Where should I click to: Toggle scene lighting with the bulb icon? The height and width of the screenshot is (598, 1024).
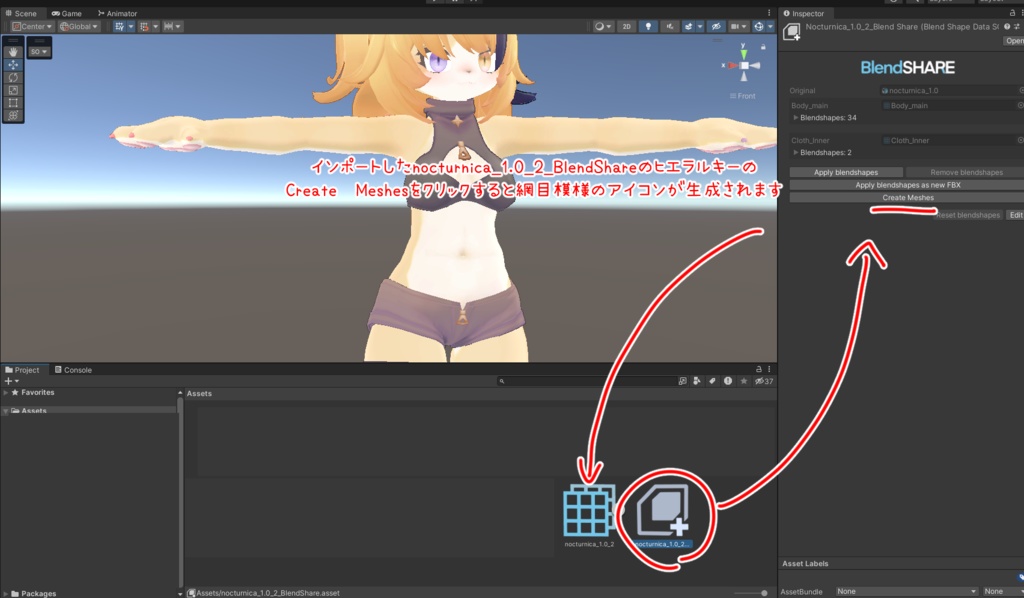coord(649,26)
